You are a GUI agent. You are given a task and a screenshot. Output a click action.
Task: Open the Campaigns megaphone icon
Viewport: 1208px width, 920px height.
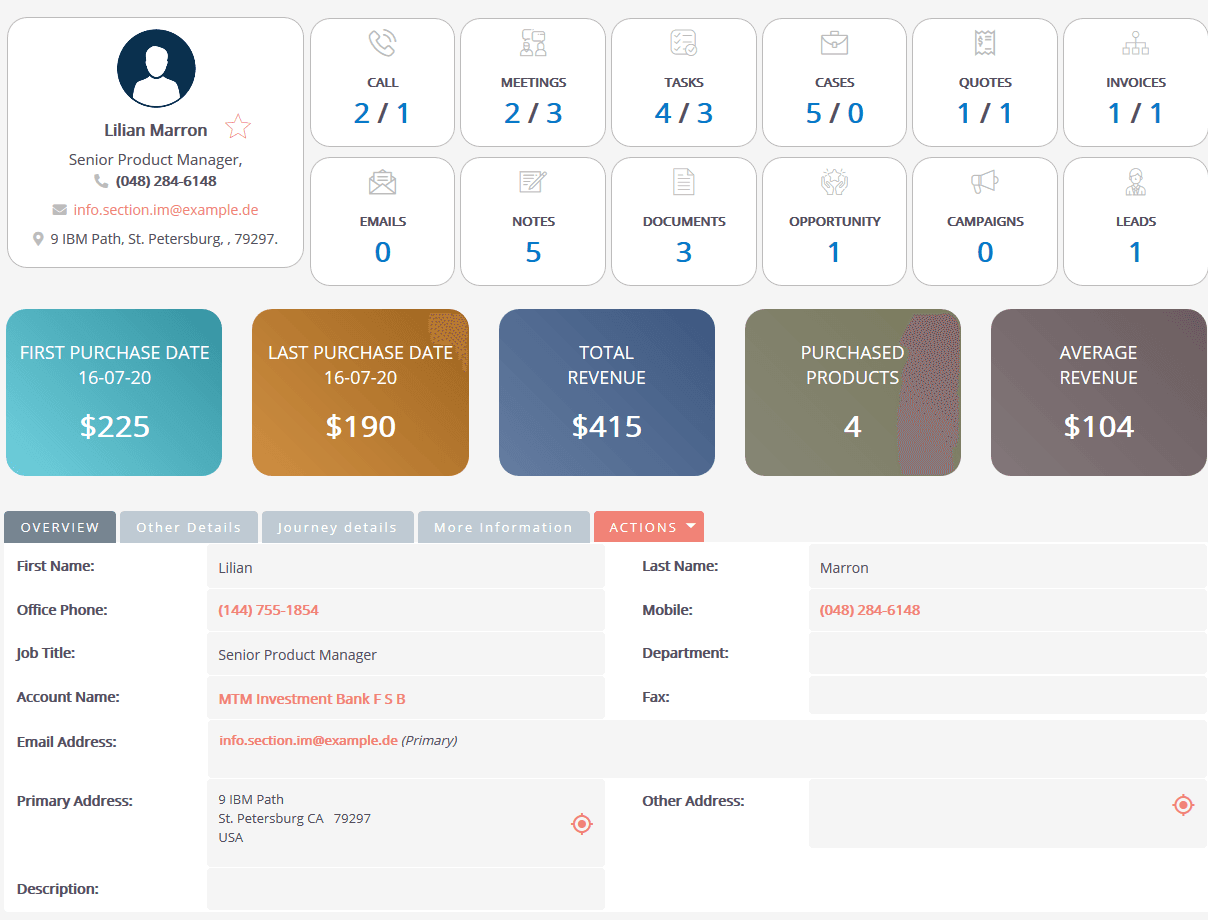pos(984,182)
